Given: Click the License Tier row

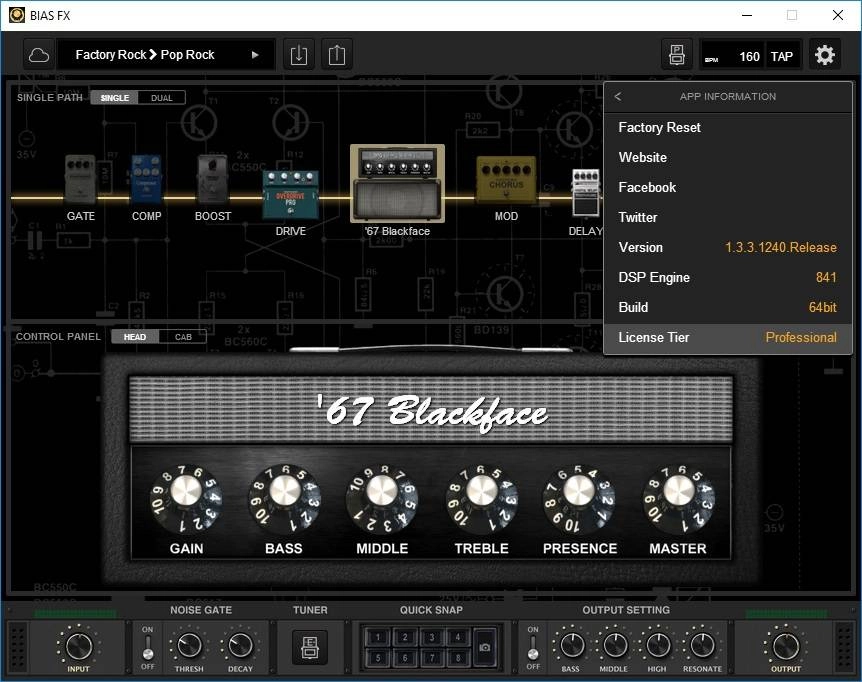Looking at the screenshot, I should click(x=728, y=337).
